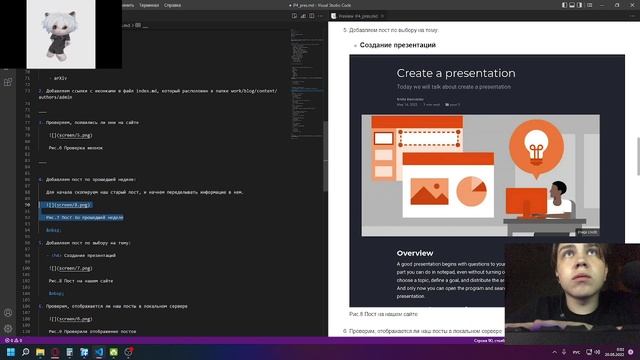The height and width of the screenshot is (360, 640).
Task: Open the Терминал menu
Action: coord(149,5)
